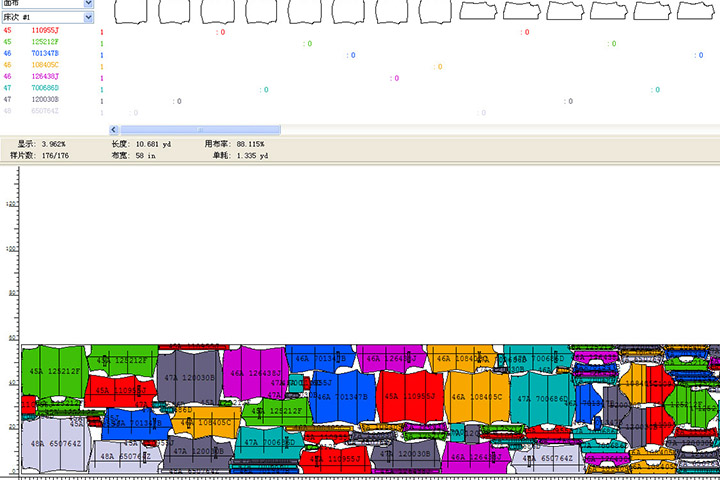Screen dimensions: 720x480
Task: Select the grey 47A 120030B piece at top
Action: pyautogui.click(x=188, y=376)
